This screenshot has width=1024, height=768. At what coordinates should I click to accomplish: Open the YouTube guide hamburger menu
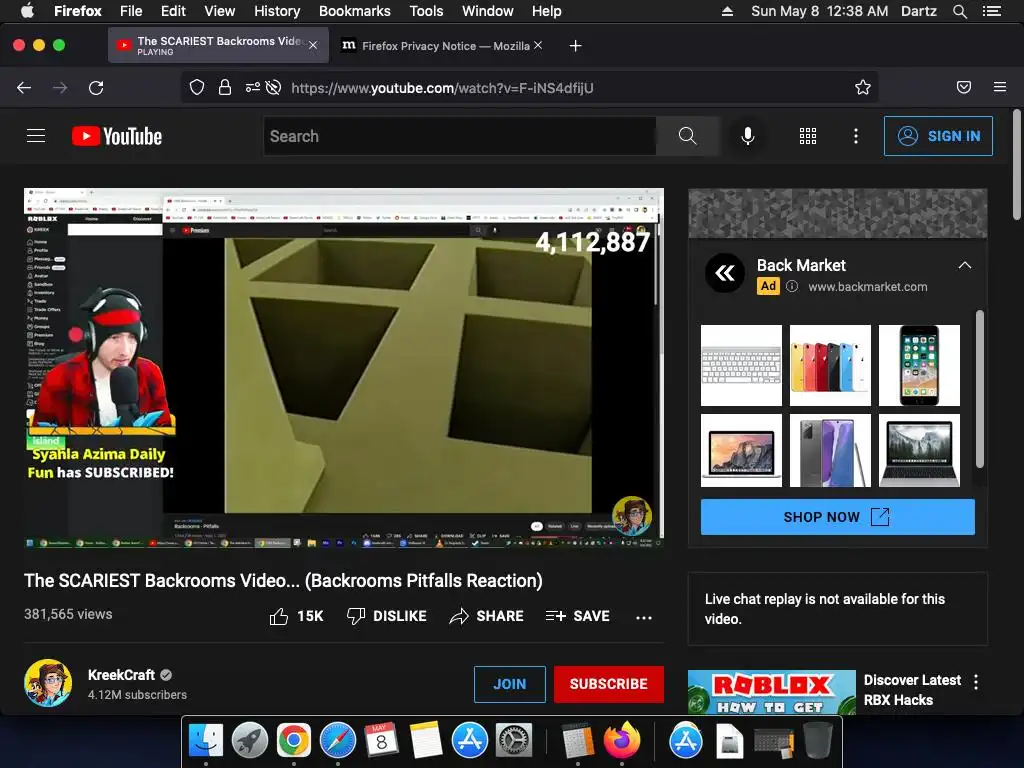[36, 136]
